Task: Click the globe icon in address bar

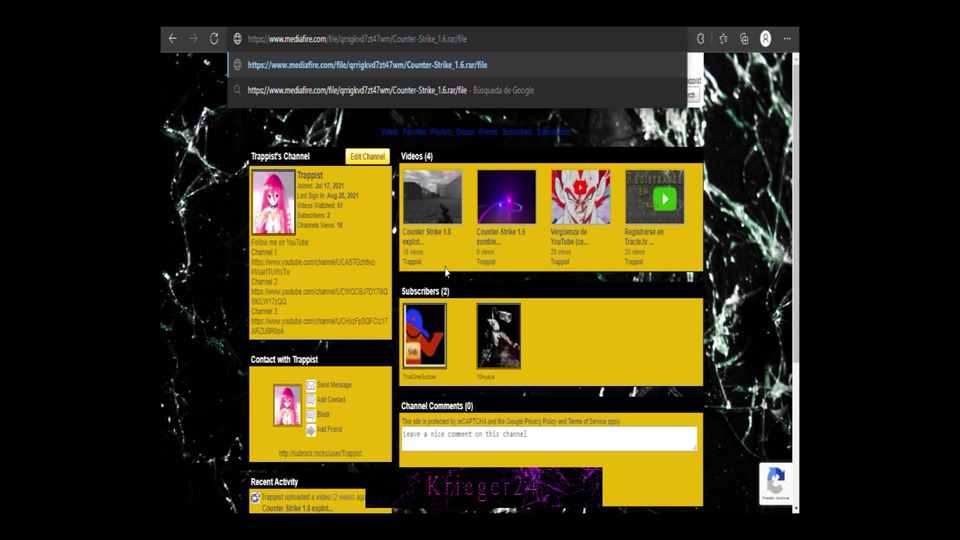Action: (238, 39)
